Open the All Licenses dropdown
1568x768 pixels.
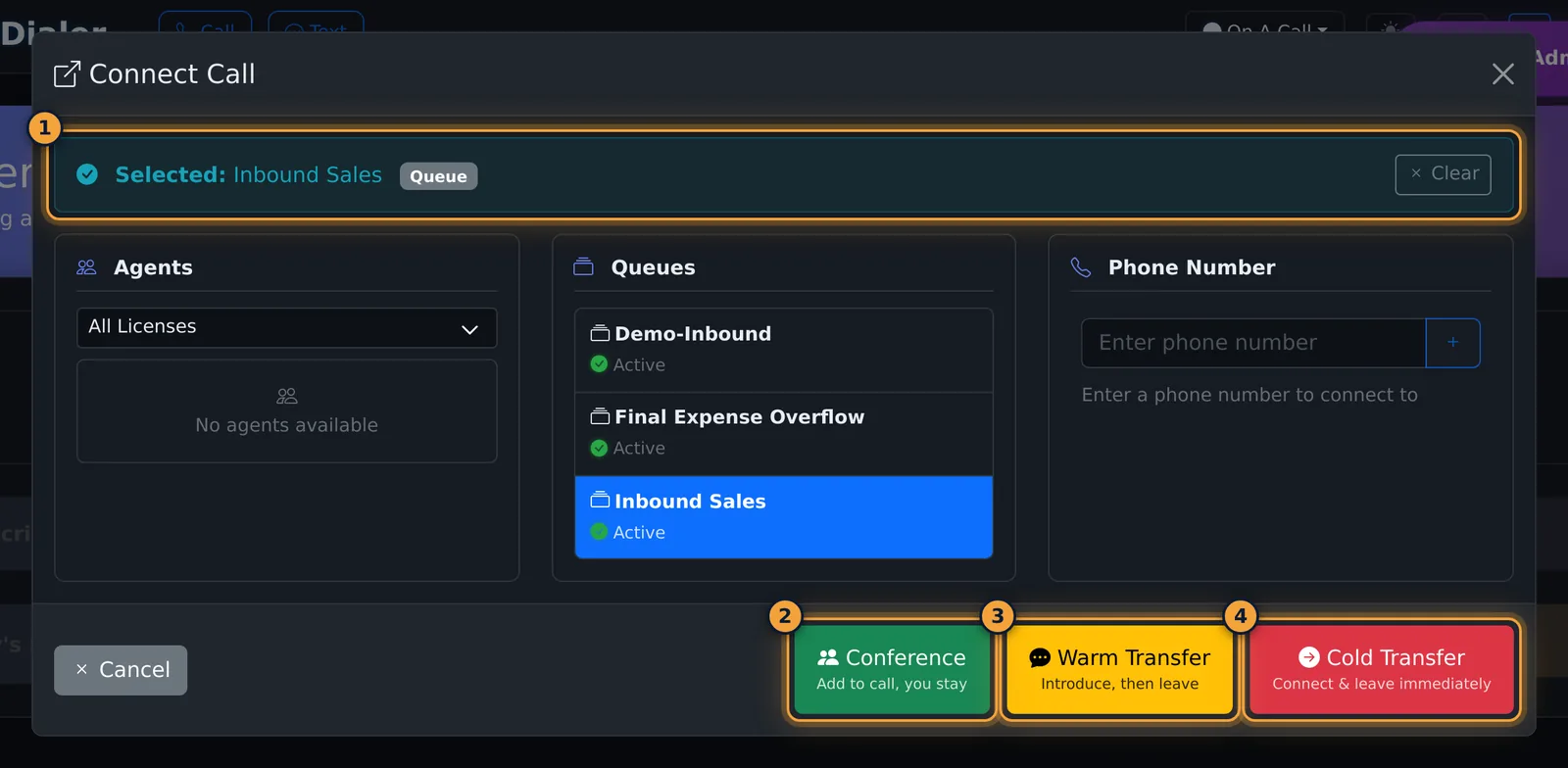(x=287, y=327)
